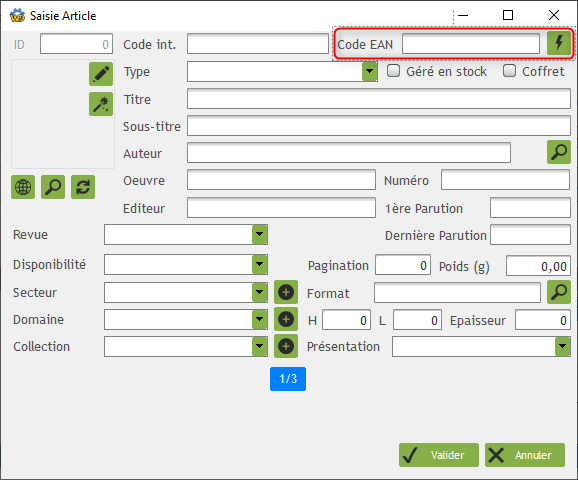This screenshot has height=480, width=578.
Task: Click the refresh arrows icon under image area
Action: (83, 187)
